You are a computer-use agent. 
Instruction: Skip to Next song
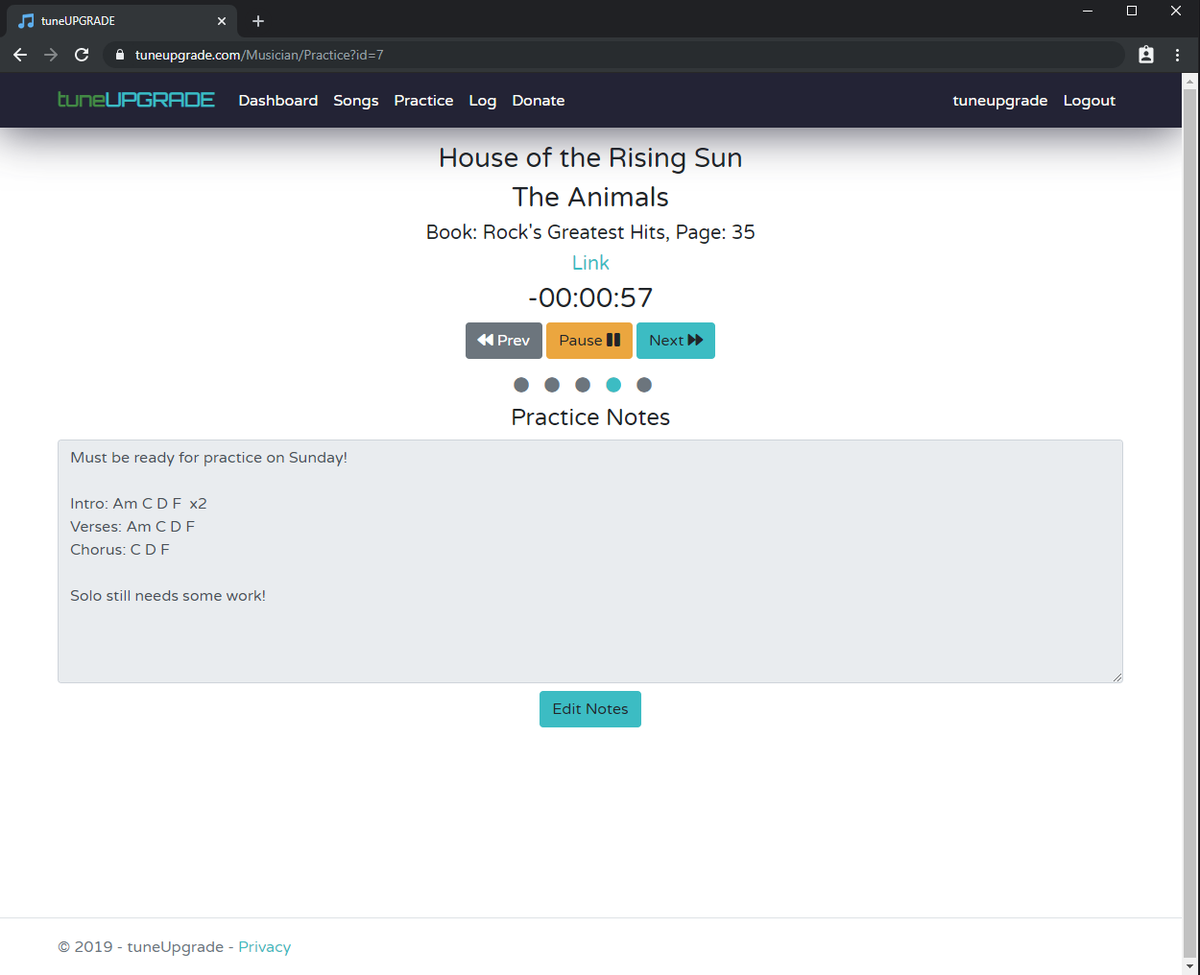point(675,340)
